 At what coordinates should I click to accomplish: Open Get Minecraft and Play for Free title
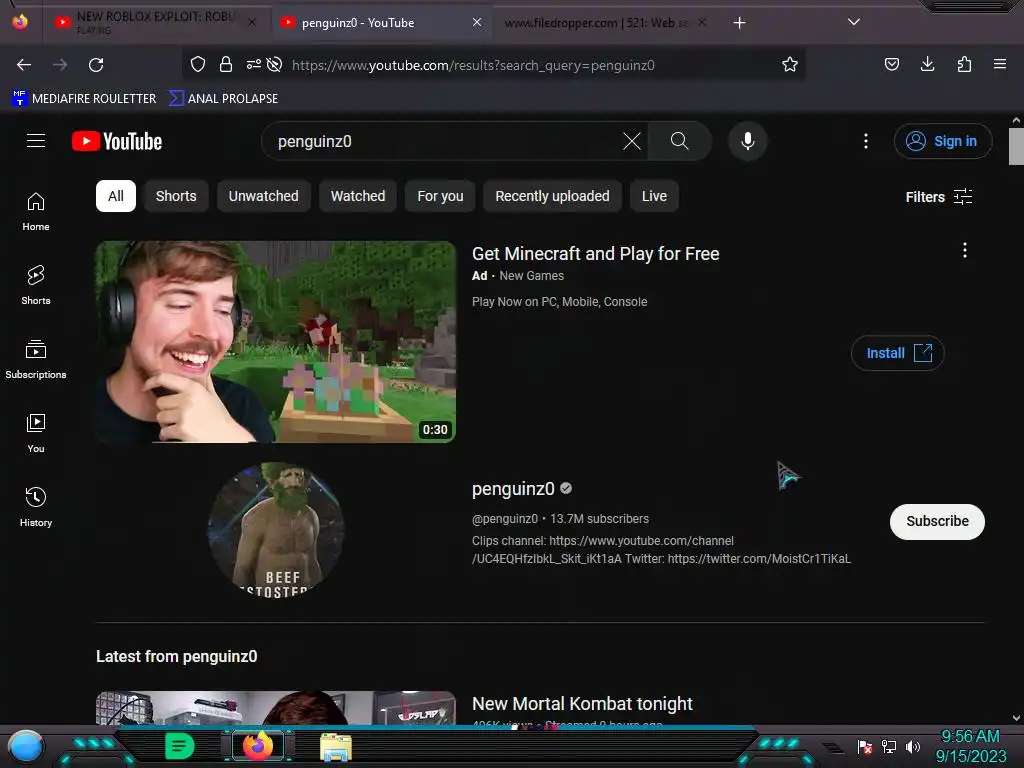(x=596, y=253)
